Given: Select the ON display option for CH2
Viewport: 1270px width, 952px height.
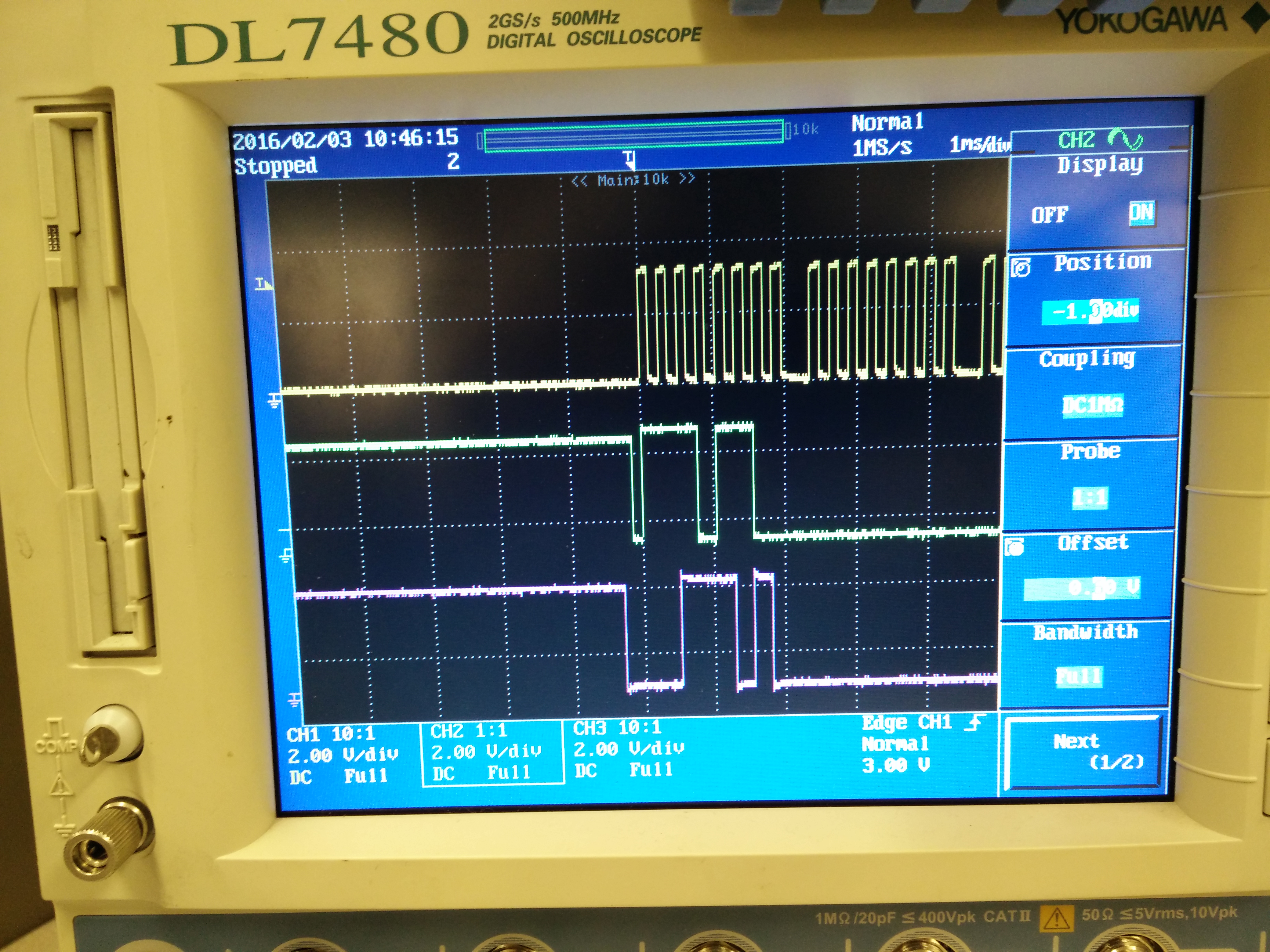Looking at the screenshot, I should [x=1141, y=213].
